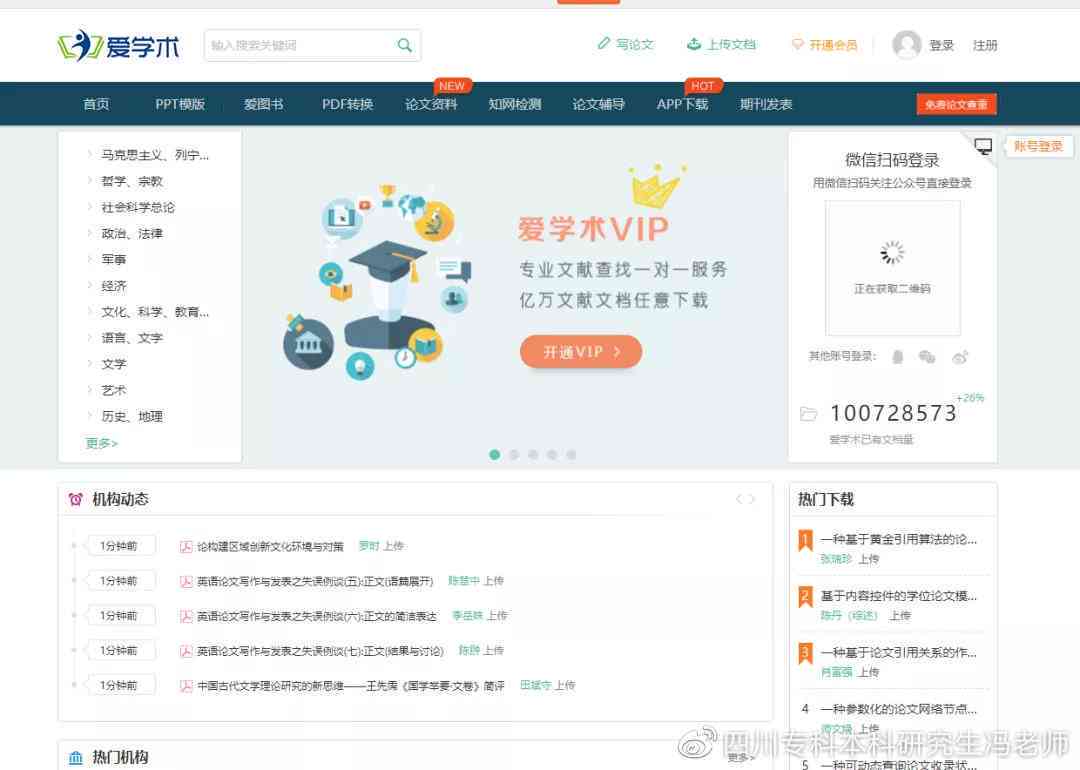
Task: Click PDF icon for 英语论文写作...(七) row
Action: [x=186, y=651]
